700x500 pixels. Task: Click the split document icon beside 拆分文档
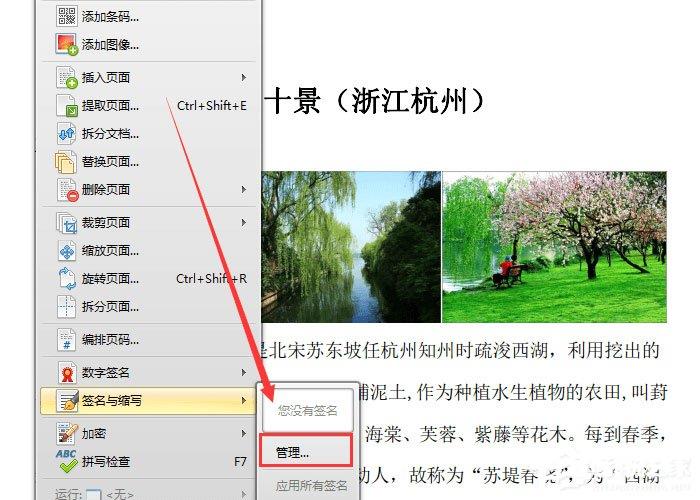tap(67, 133)
